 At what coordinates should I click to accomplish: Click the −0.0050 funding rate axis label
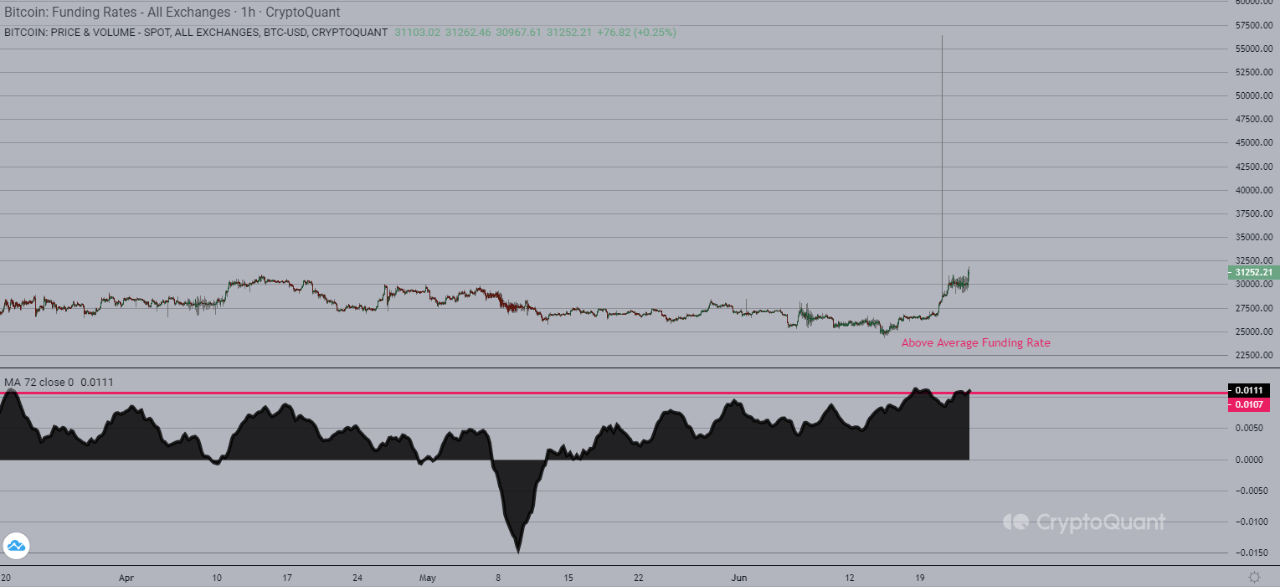pos(1251,491)
